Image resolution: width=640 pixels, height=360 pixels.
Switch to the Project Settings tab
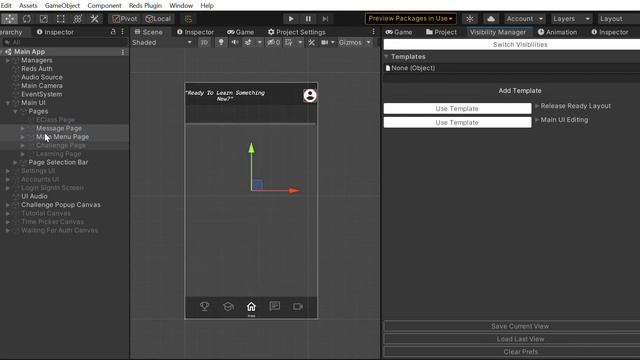(x=296, y=32)
